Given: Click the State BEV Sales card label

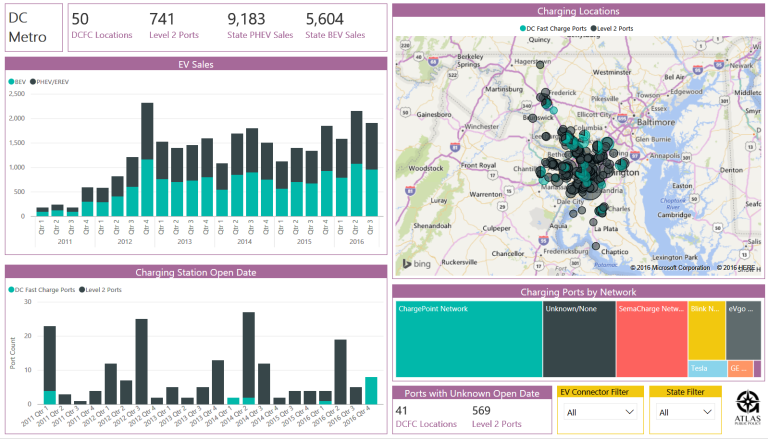Looking at the screenshot, I should [x=335, y=35].
